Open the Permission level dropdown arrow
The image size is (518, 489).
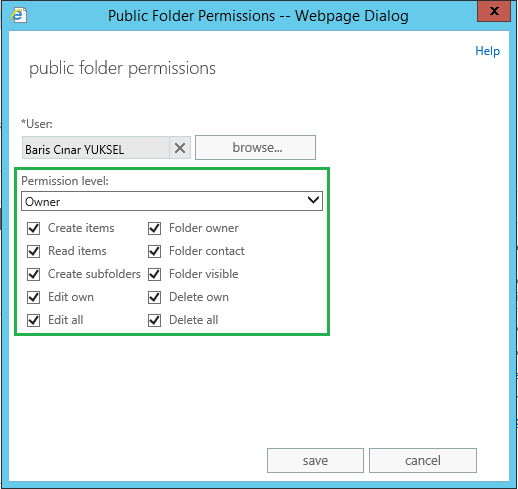coord(313,200)
